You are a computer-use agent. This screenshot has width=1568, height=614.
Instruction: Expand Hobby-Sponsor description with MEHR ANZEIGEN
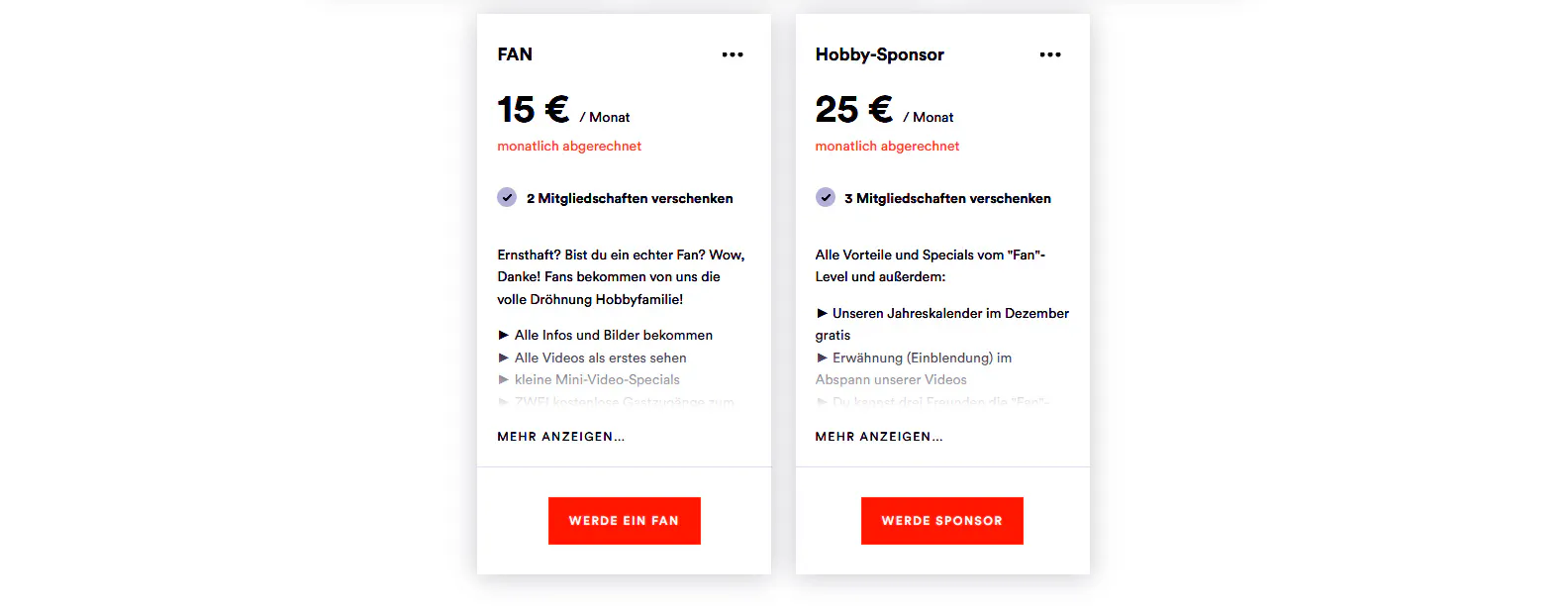[879, 437]
